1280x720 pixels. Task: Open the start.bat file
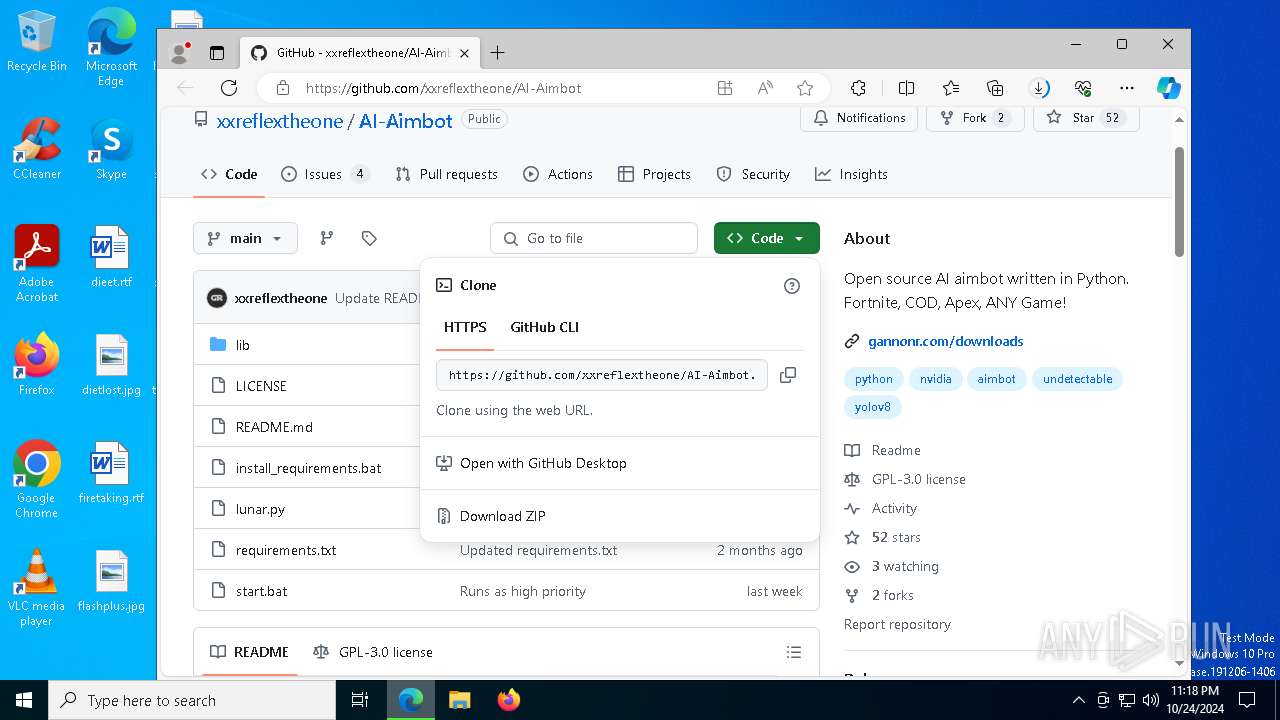tap(261, 591)
